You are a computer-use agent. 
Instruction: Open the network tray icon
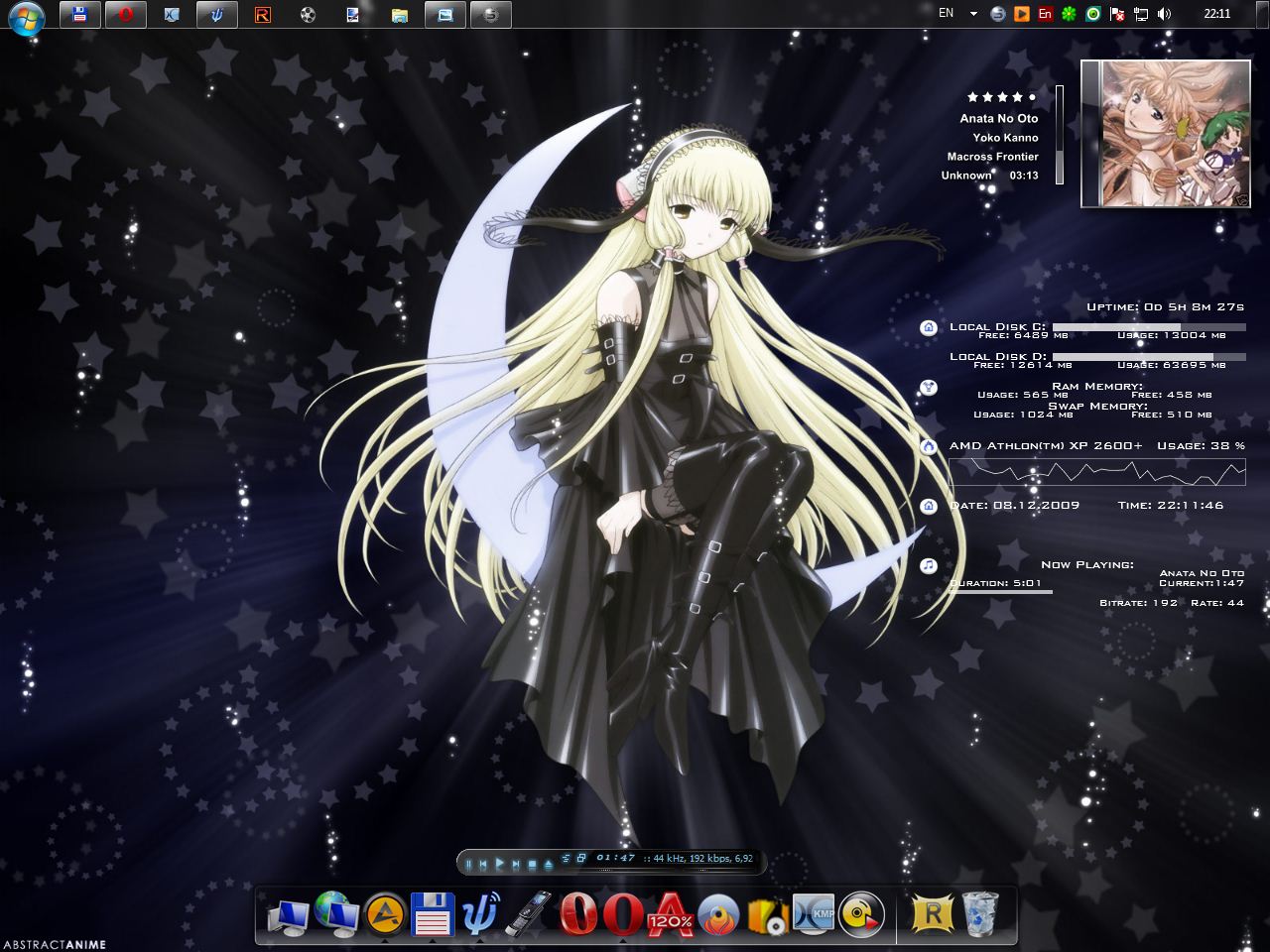click(1141, 14)
